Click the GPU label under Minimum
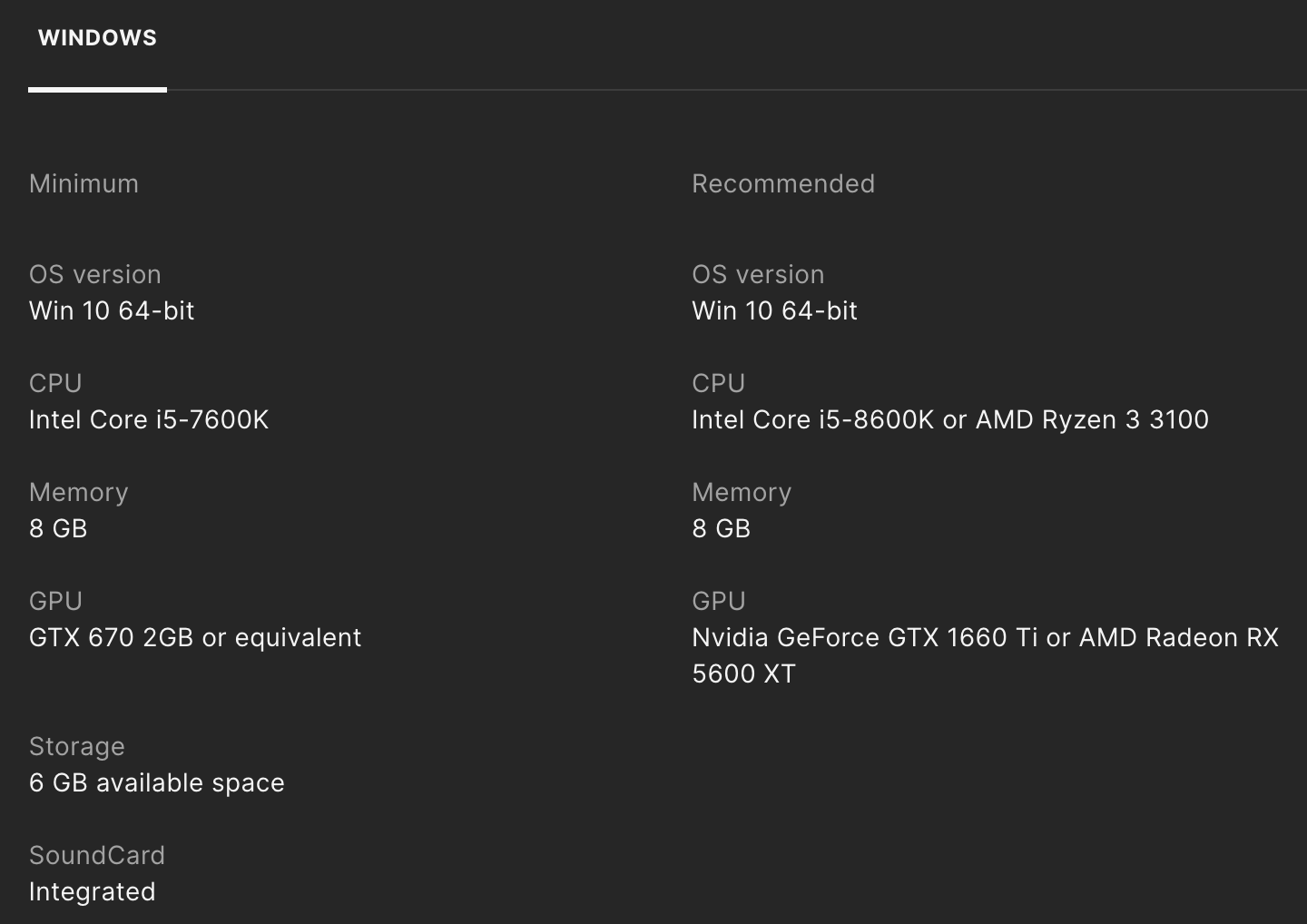This screenshot has width=1307, height=924. 55,602
